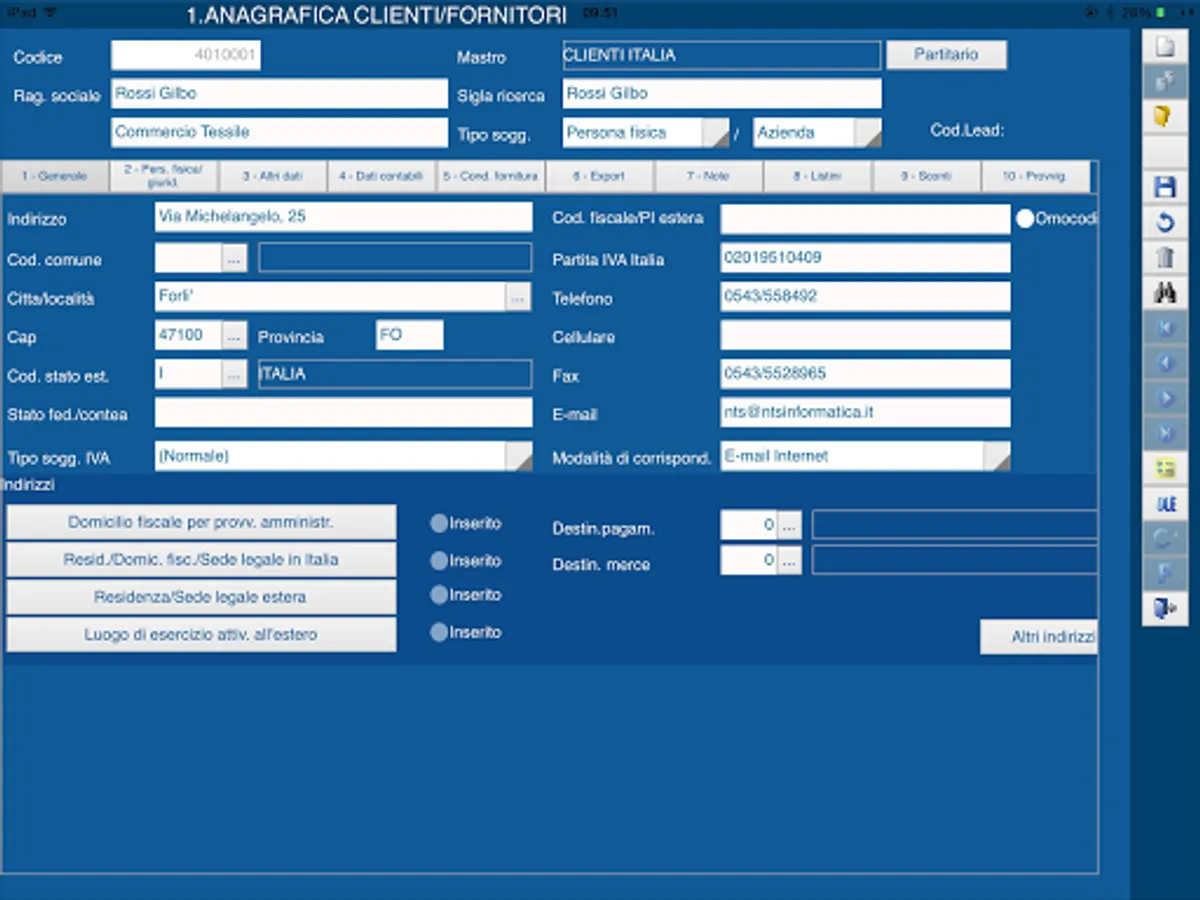Viewport: 1200px width, 900px height.
Task: Click the E-mail input field
Action: (x=865, y=412)
